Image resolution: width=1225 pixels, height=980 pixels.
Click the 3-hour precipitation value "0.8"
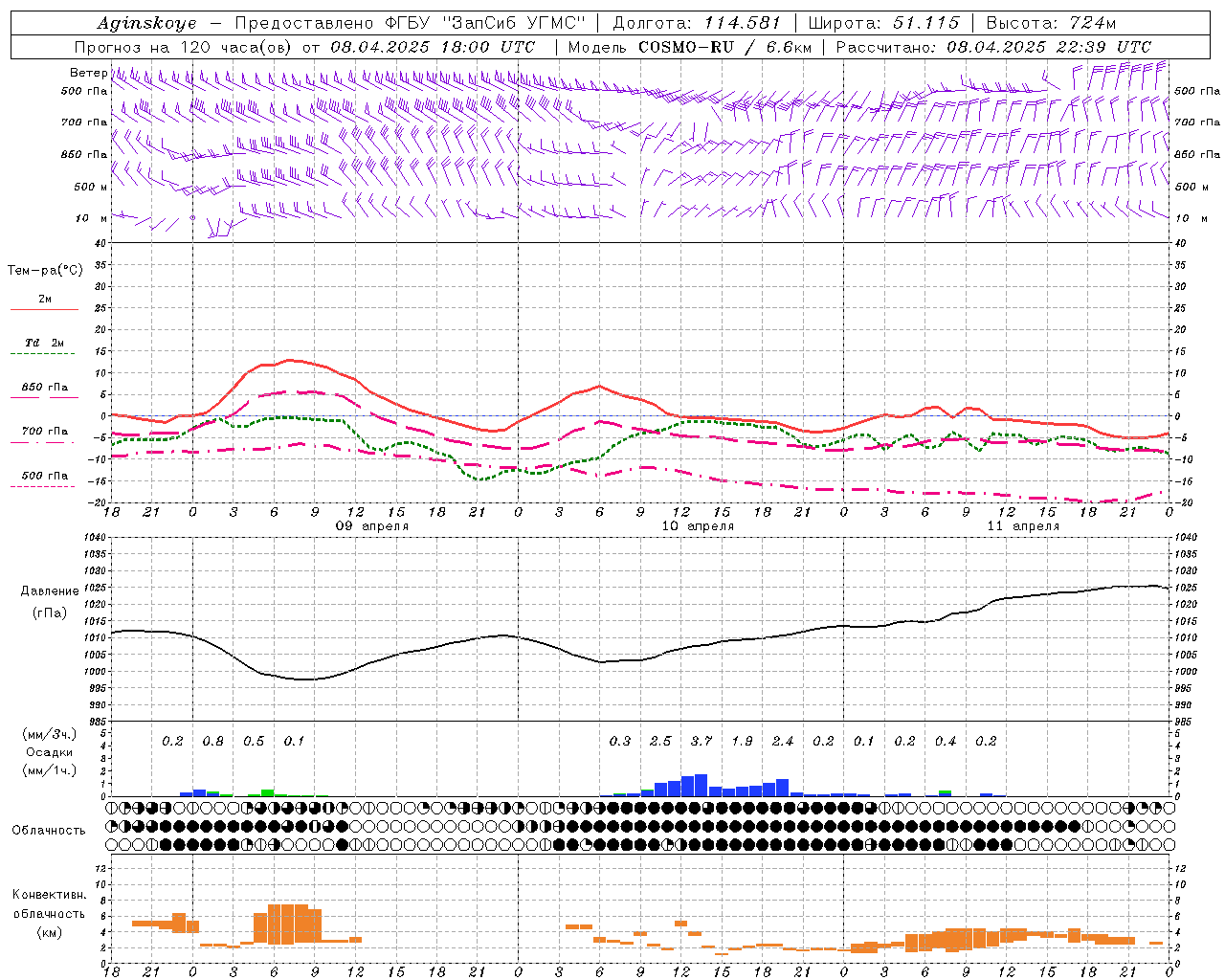(x=212, y=741)
